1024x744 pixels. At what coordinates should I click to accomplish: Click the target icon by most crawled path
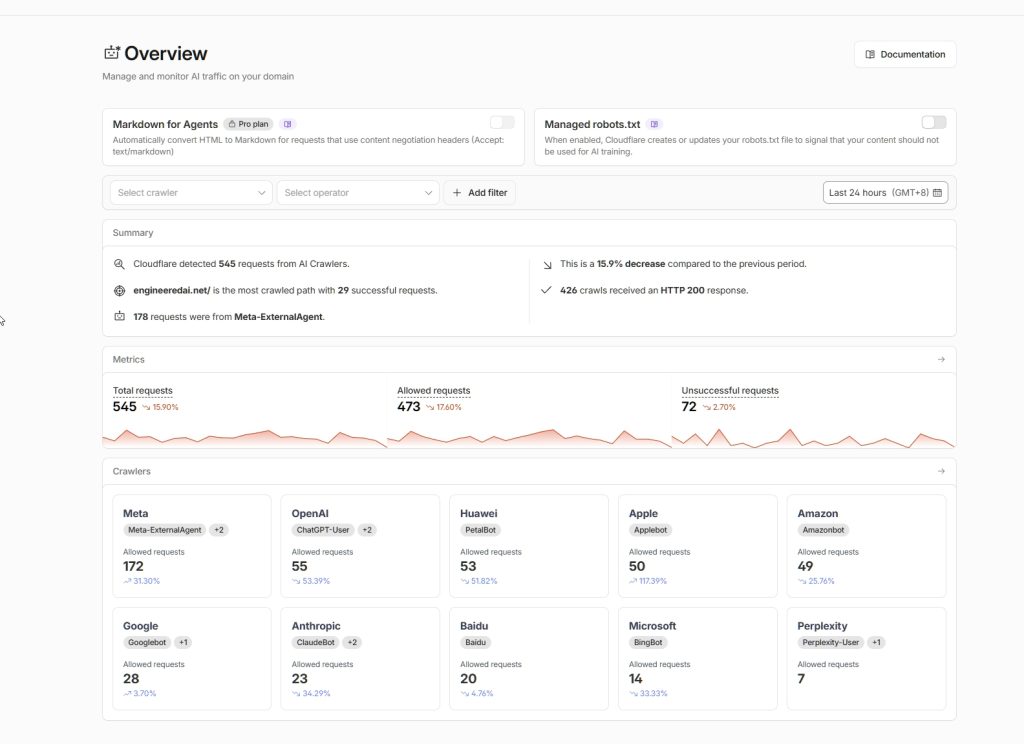120,291
